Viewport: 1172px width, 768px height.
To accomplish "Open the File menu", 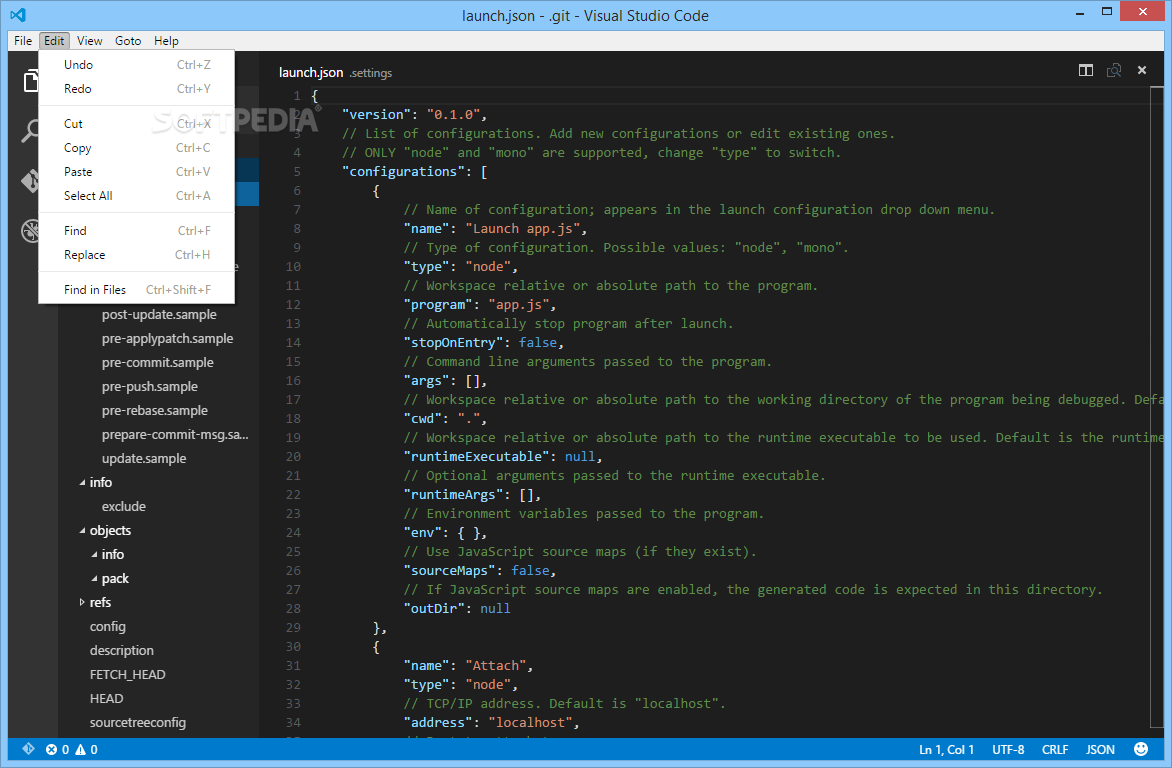I will (23, 40).
